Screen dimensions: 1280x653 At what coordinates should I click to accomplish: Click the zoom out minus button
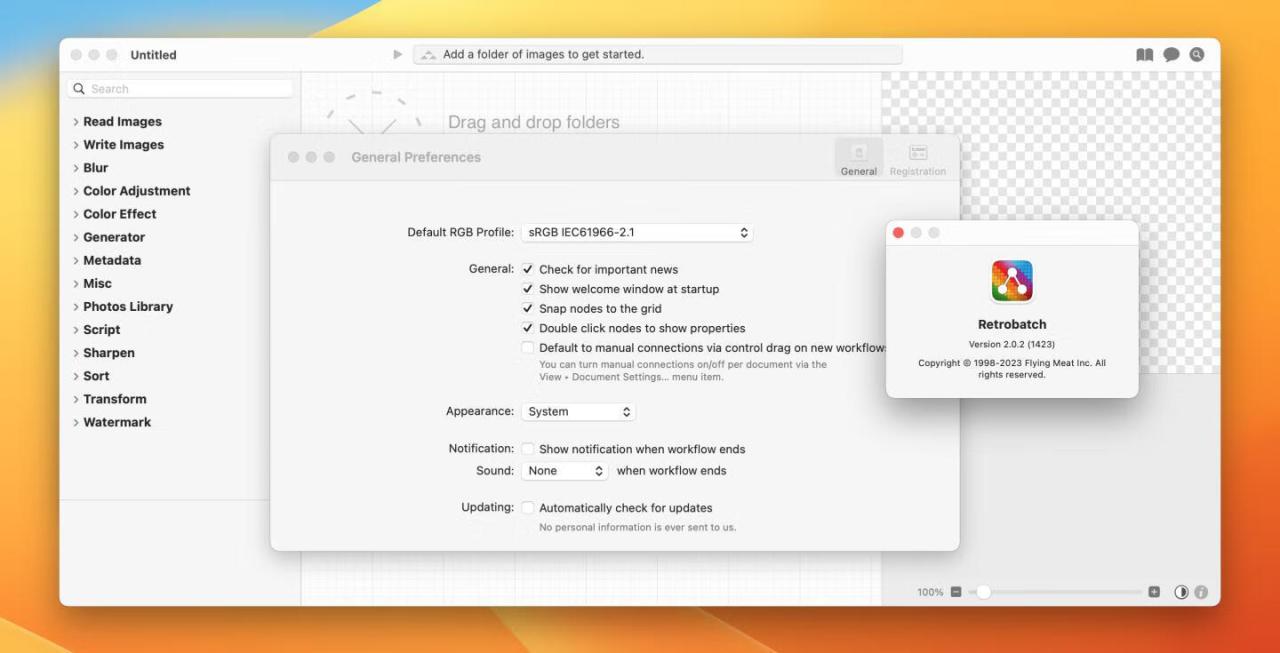click(x=956, y=592)
